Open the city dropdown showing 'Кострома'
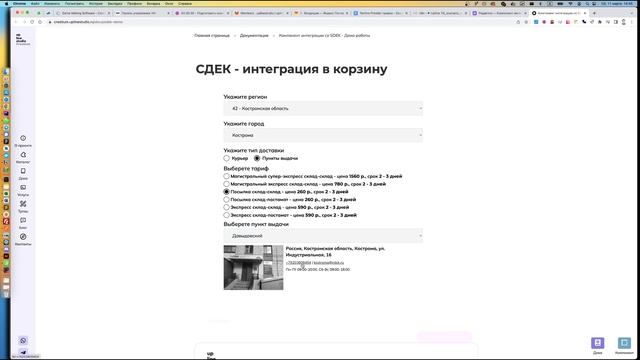Viewport: 640px width, 360px height. (323, 135)
